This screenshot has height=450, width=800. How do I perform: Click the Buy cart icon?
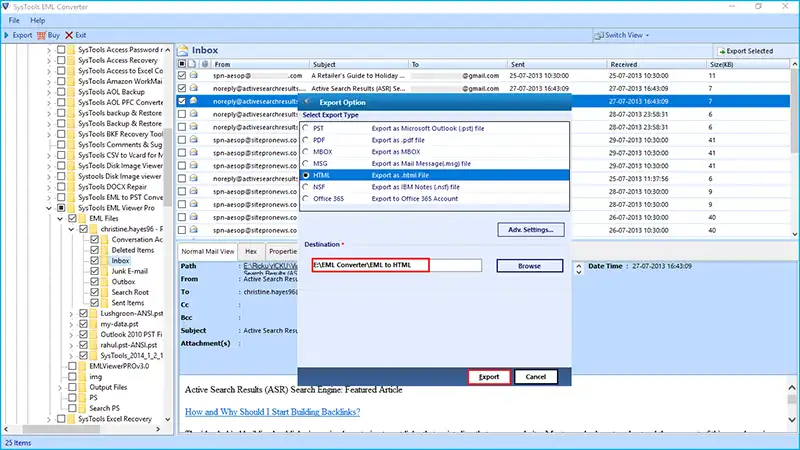(x=41, y=35)
